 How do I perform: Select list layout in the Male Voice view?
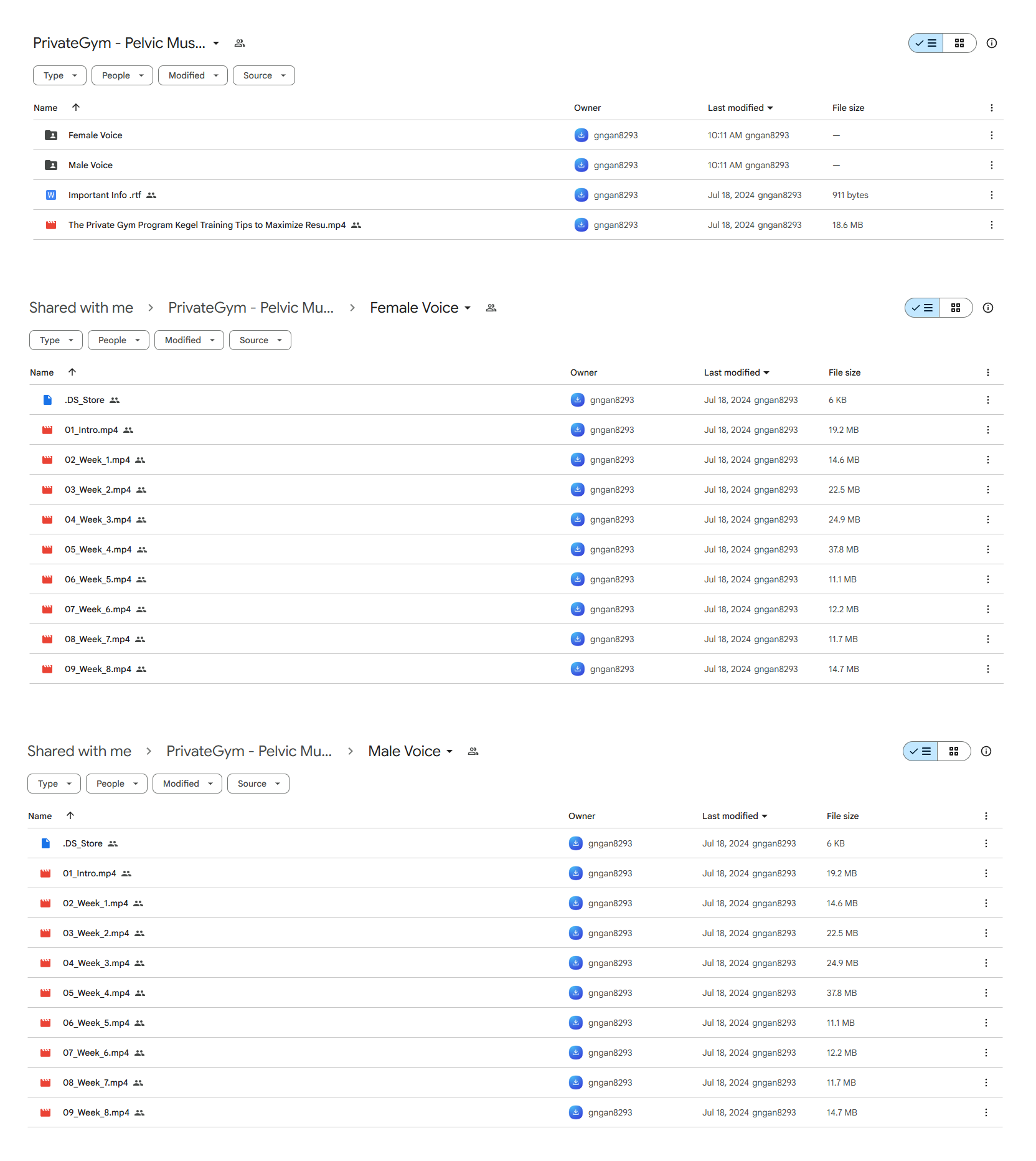click(920, 751)
